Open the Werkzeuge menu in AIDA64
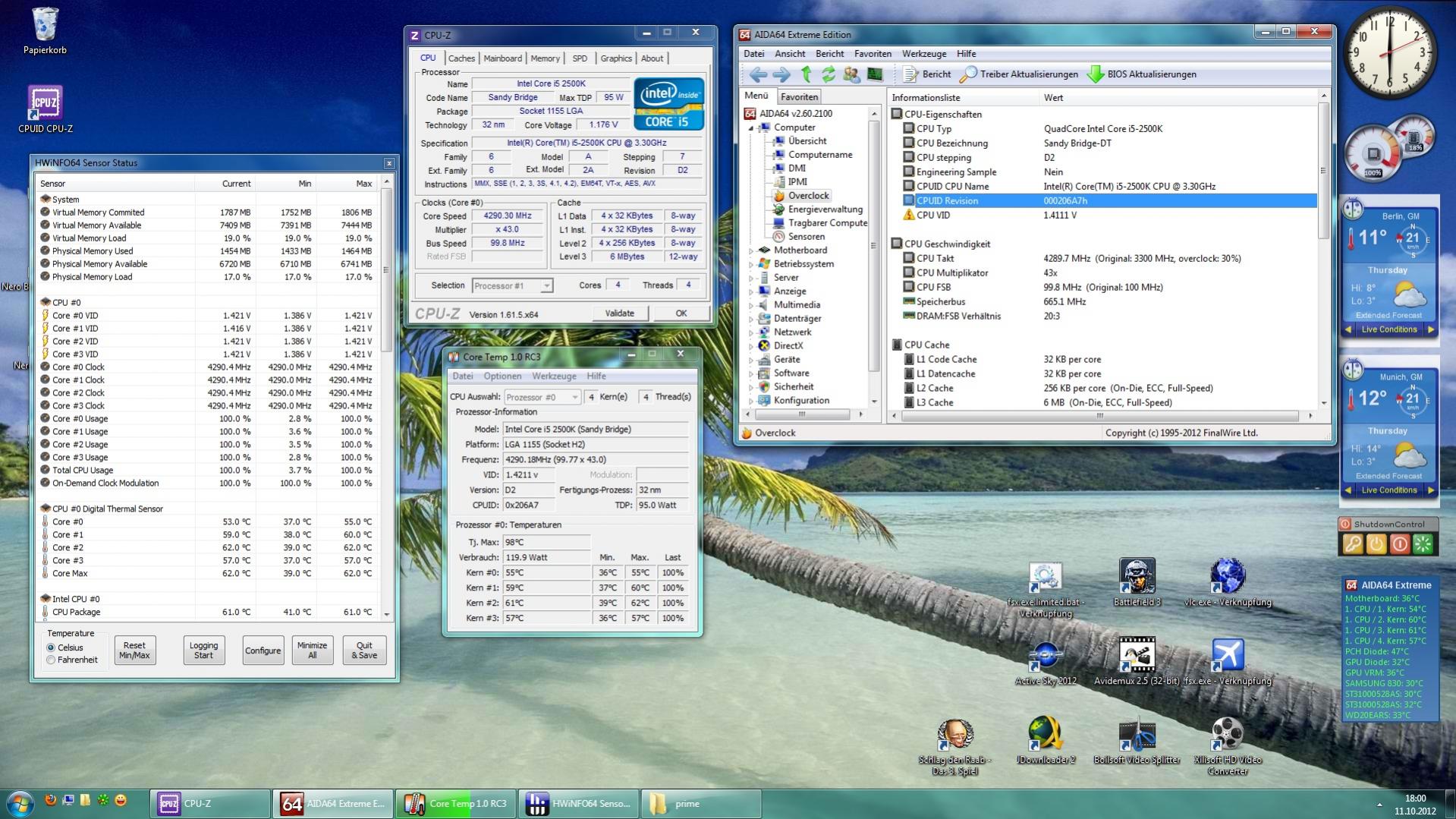Viewport: 1456px width, 819px height. coord(923,54)
